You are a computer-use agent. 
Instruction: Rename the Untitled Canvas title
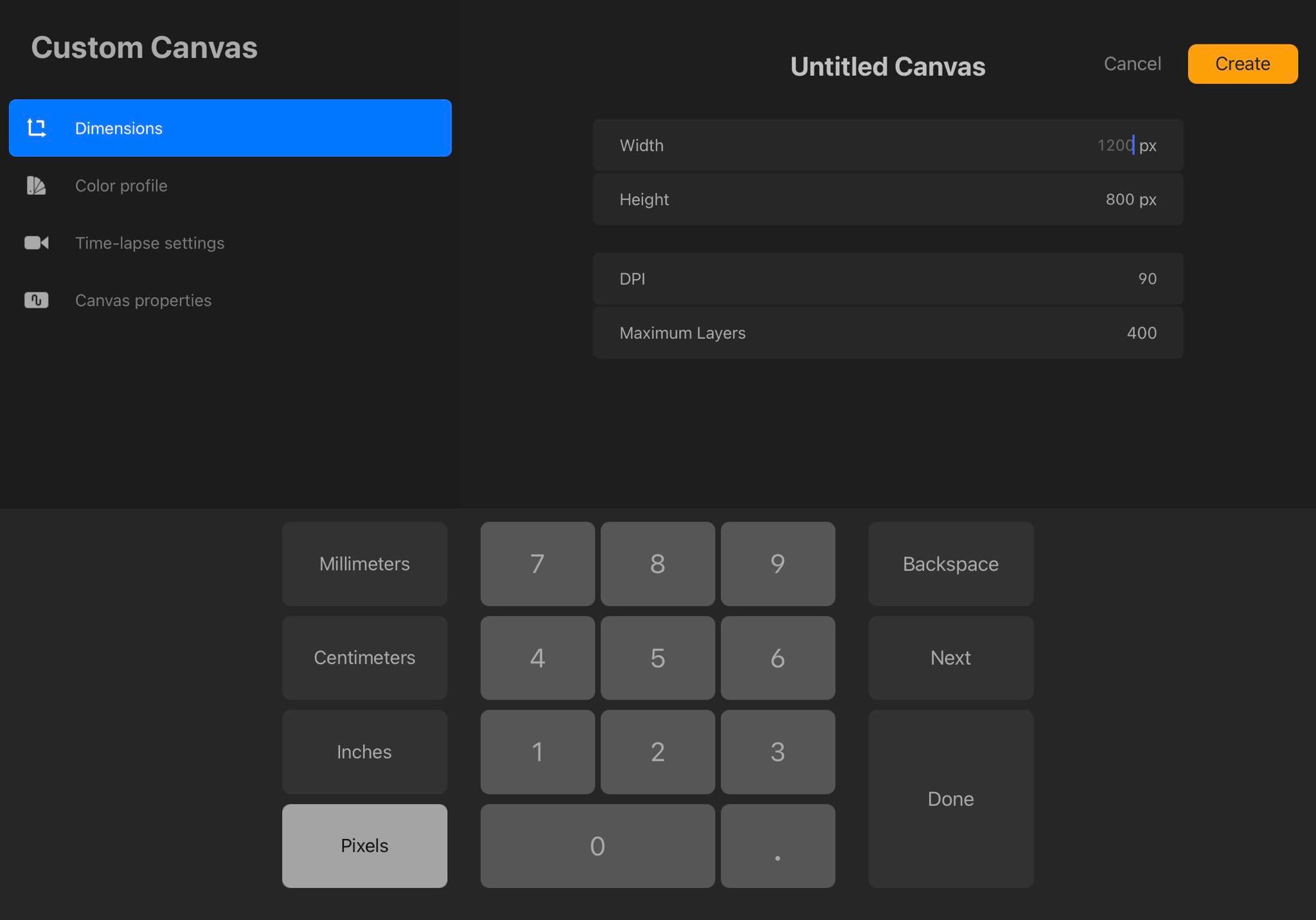coord(887,67)
